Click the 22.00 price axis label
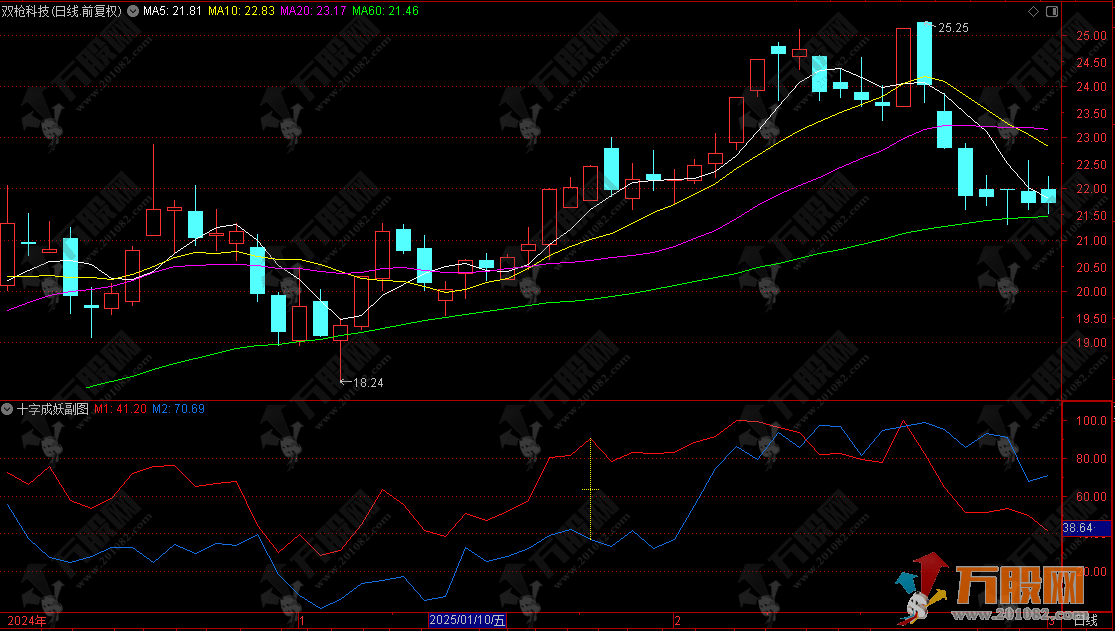Image resolution: width=1115 pixels, height=631 pixels. [1092, 189]
